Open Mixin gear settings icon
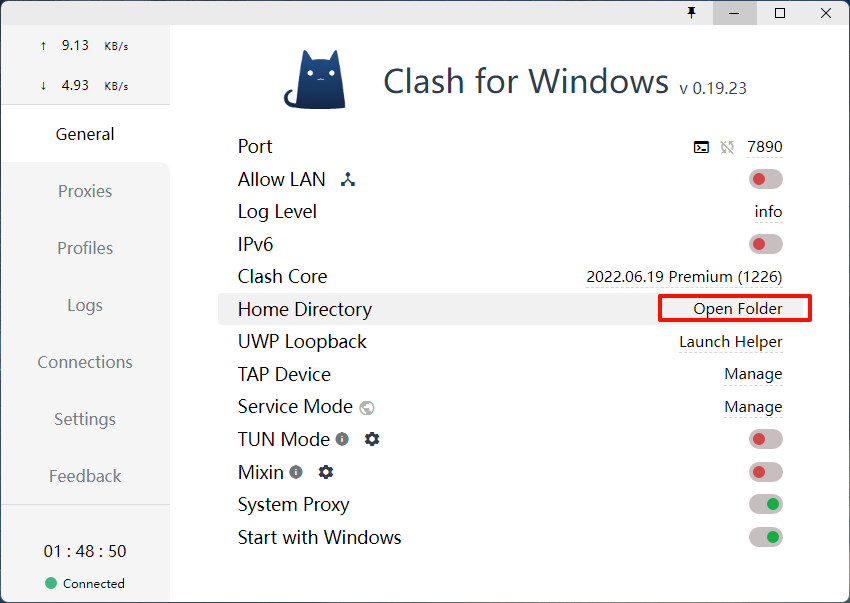Viewport: 850px width, 603px height. click(326, 472)
